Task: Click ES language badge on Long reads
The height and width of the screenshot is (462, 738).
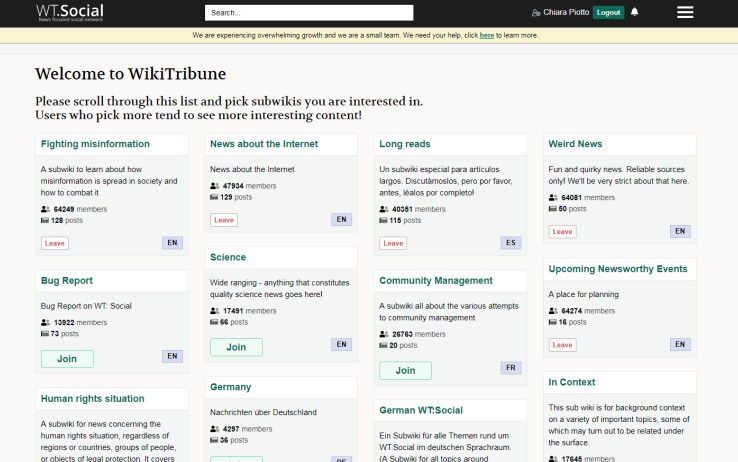Action: (511, 243)
